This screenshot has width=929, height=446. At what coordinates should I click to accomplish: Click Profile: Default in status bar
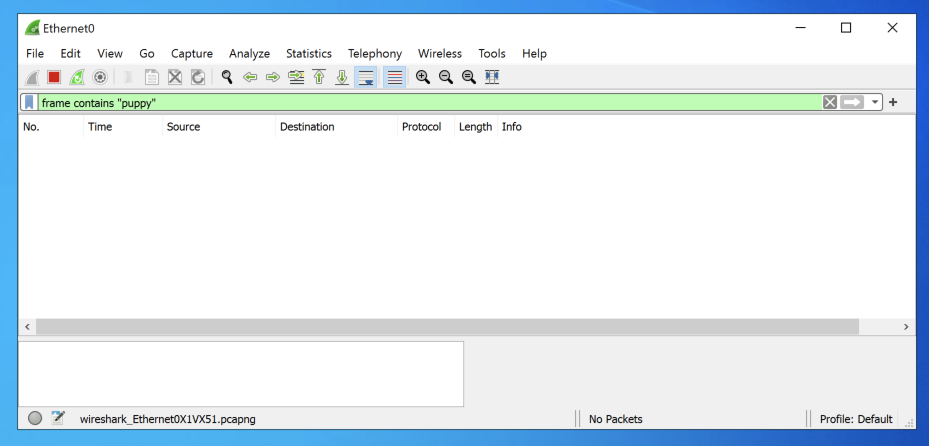point(856,419)
